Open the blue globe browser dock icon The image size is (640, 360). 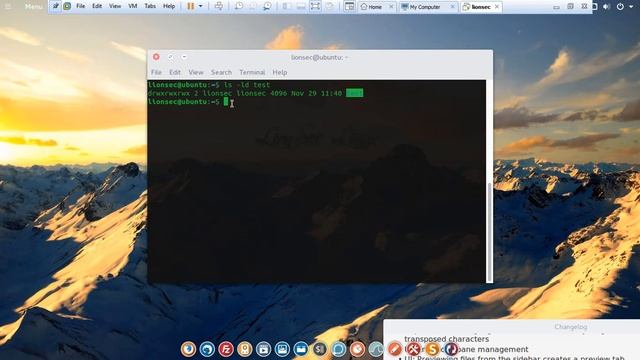coord(207,349)
